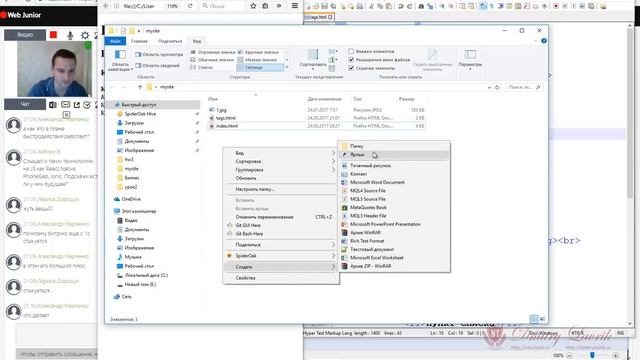The height and width of the screenshot is (360, 640).
Task: Focus the chat message input field
Action: (x=56, y=335)
